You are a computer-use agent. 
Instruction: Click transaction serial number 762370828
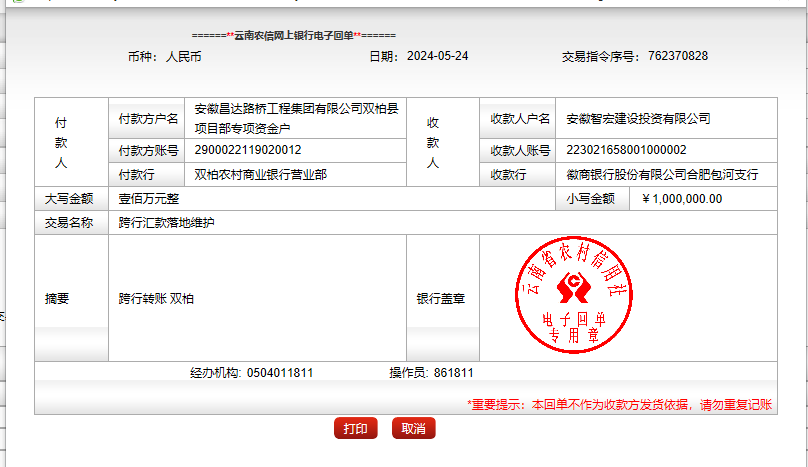677,56
